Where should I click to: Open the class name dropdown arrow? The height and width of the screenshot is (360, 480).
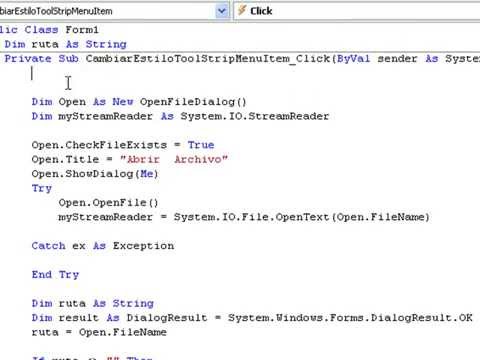click(x=222, y=11)
